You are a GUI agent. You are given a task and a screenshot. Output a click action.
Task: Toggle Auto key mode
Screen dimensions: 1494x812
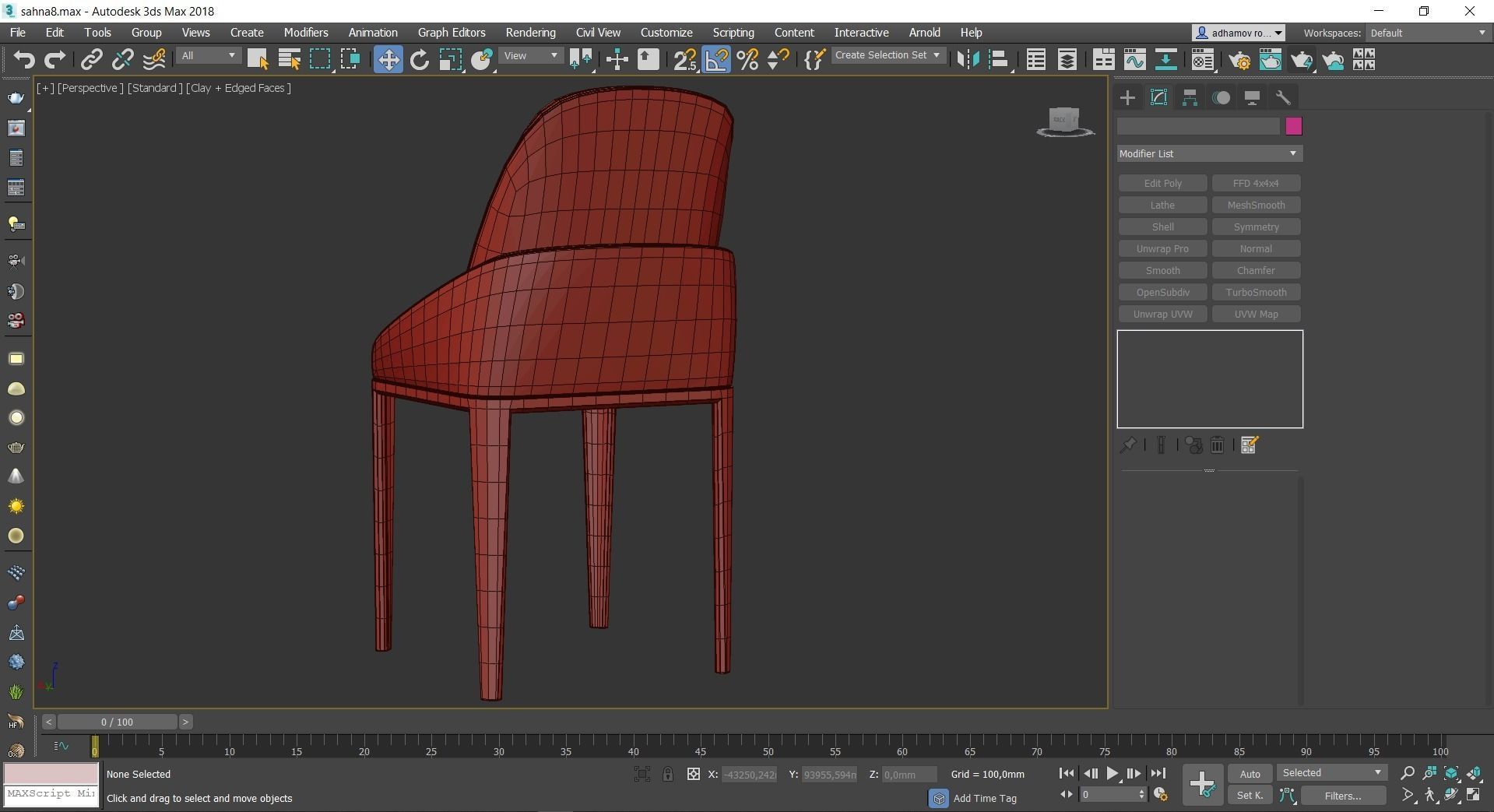(x=1250, y=774)
